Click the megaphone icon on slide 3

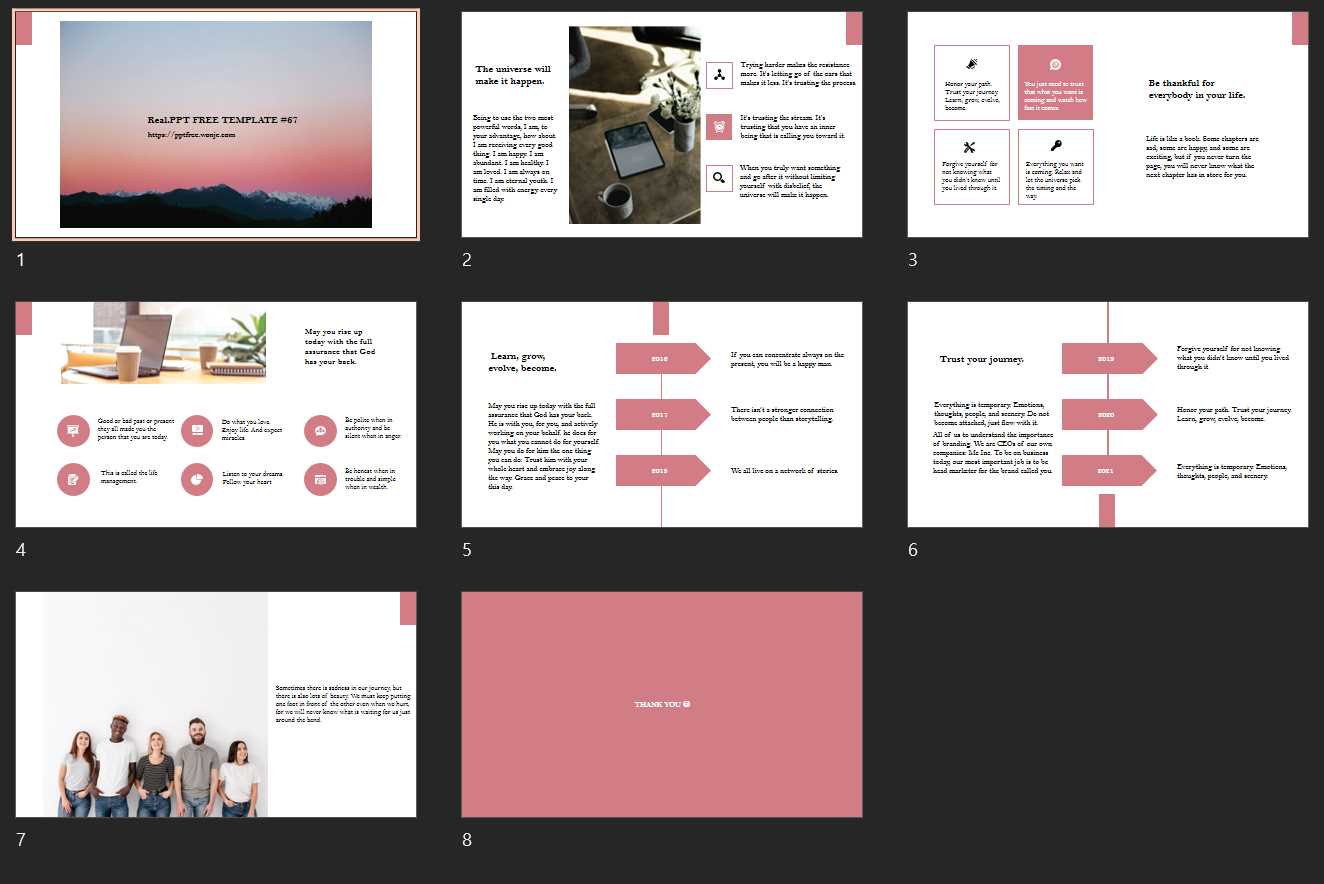(x=971, y=63)
